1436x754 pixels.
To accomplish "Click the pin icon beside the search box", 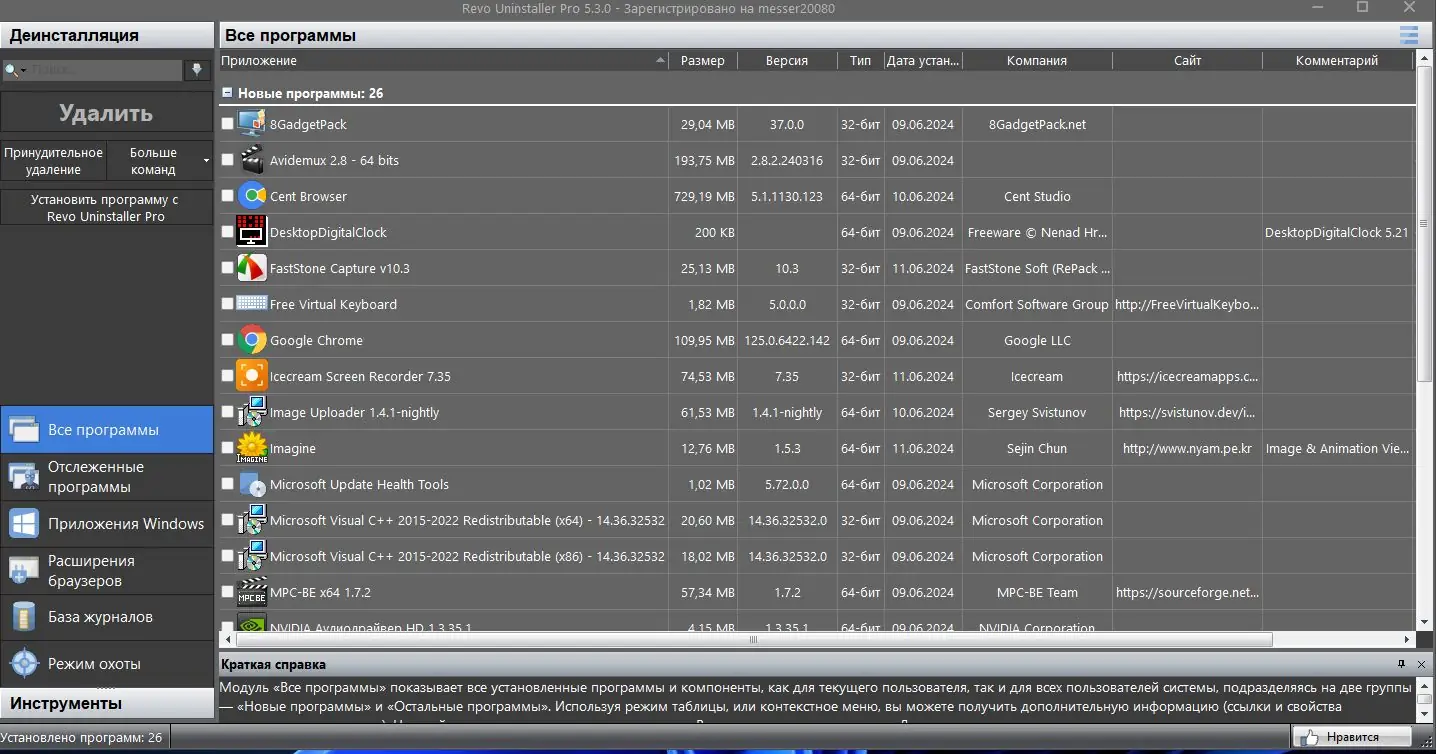I will click(x=197, y=70).
